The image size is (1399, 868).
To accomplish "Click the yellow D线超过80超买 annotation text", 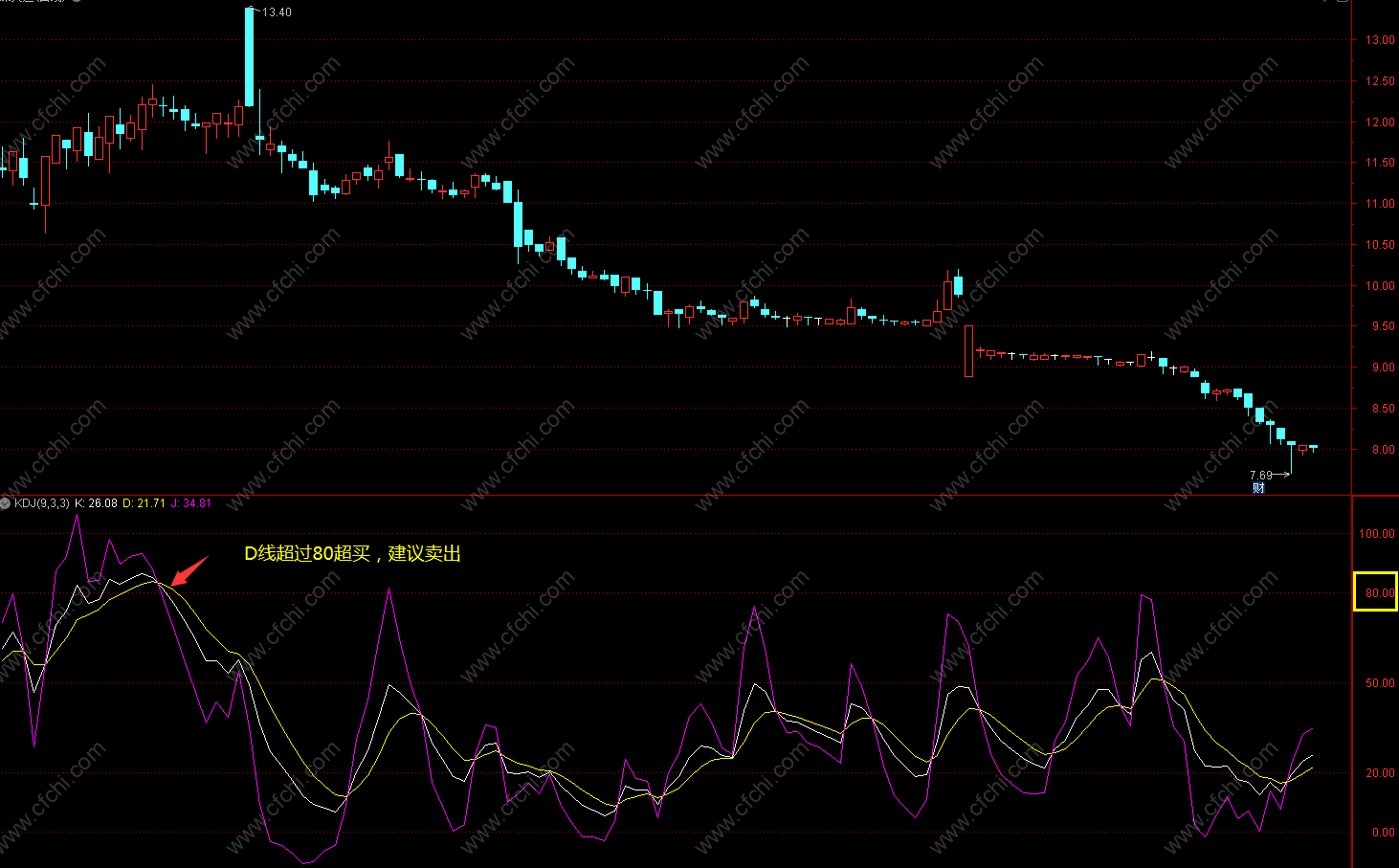I will click(x=352, y=553).
